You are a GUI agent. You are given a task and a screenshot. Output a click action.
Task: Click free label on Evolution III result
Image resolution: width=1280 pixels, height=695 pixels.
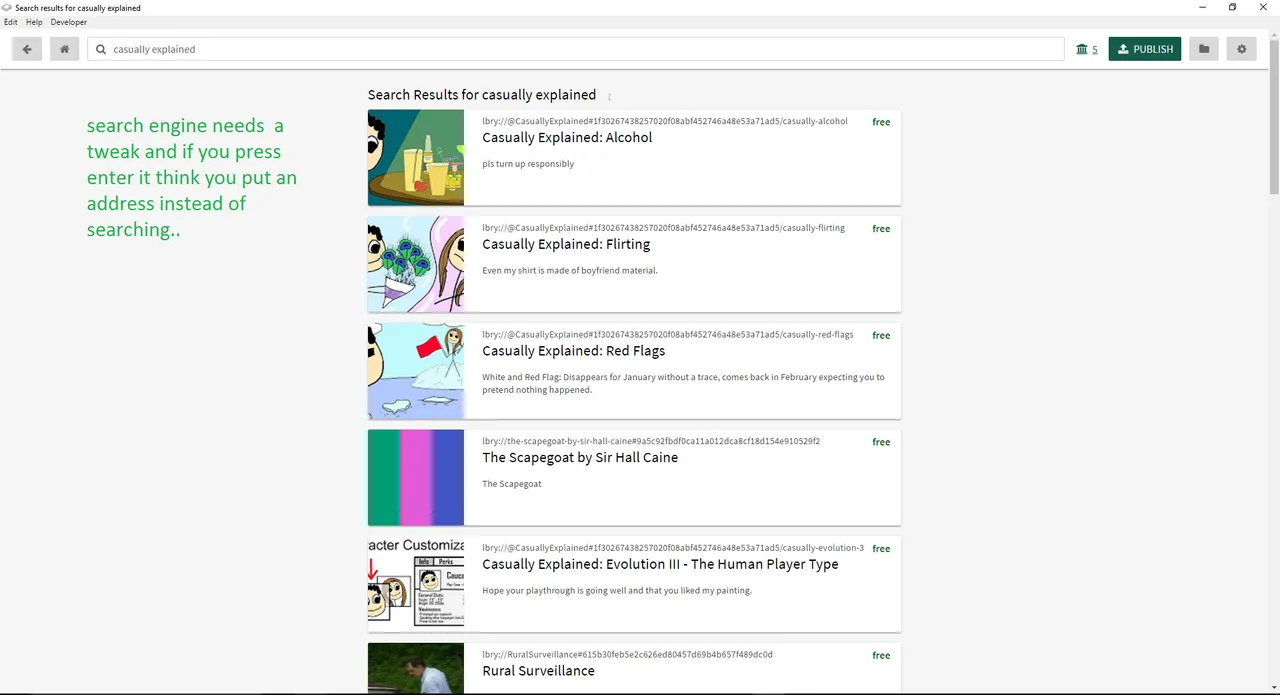tap(881, 549)
